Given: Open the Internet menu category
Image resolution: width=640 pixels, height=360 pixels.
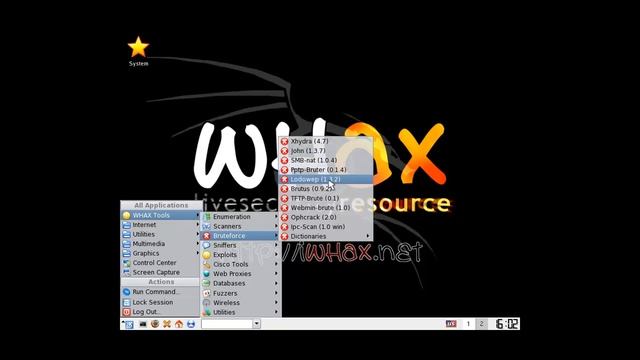Looking at the screenshot, I should point(161,224).
